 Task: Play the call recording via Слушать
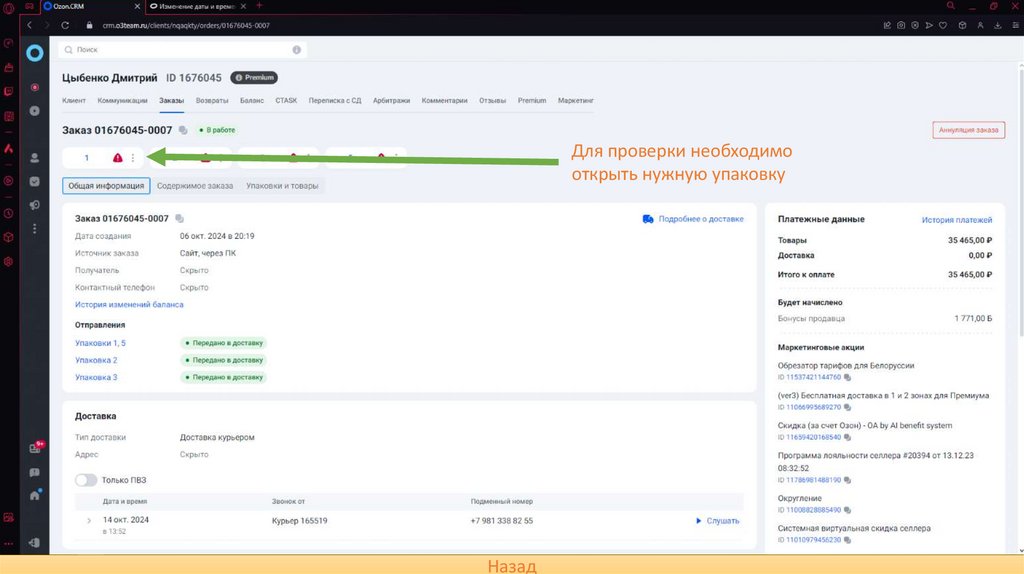717,521
